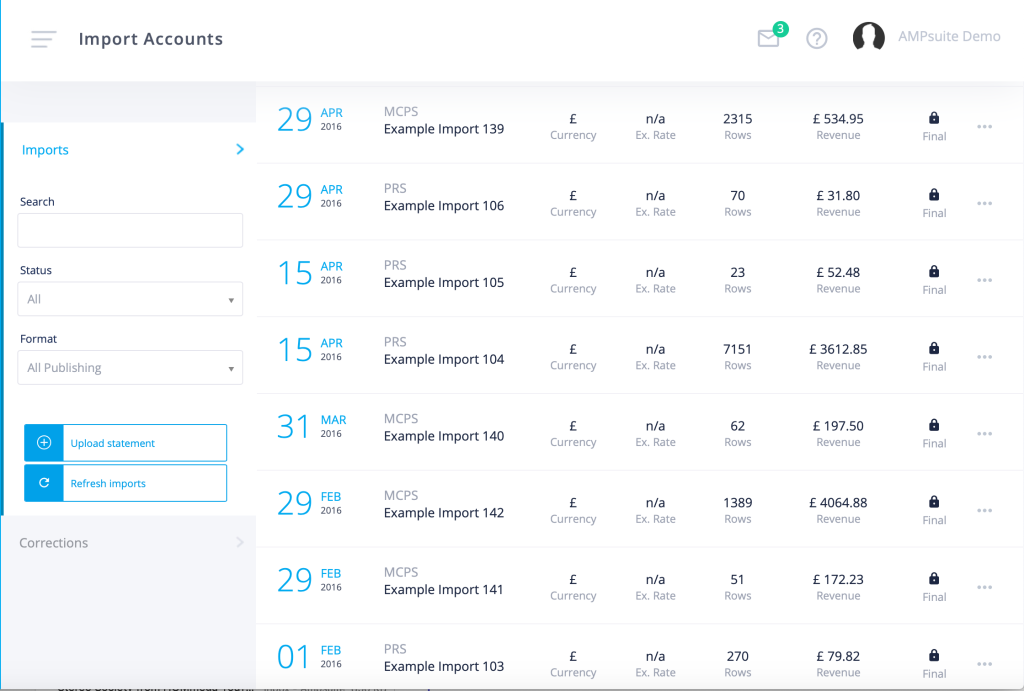The image size is (1024, 691).
Task: Click the plus icon on Upload statement
Action: point(44,443)
